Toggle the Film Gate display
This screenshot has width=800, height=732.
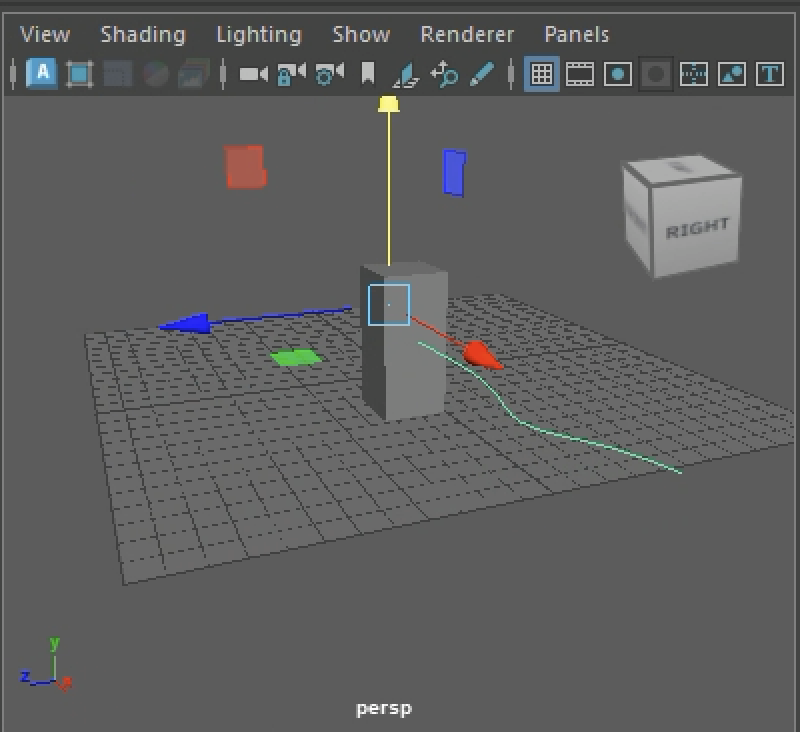(580, 74)
